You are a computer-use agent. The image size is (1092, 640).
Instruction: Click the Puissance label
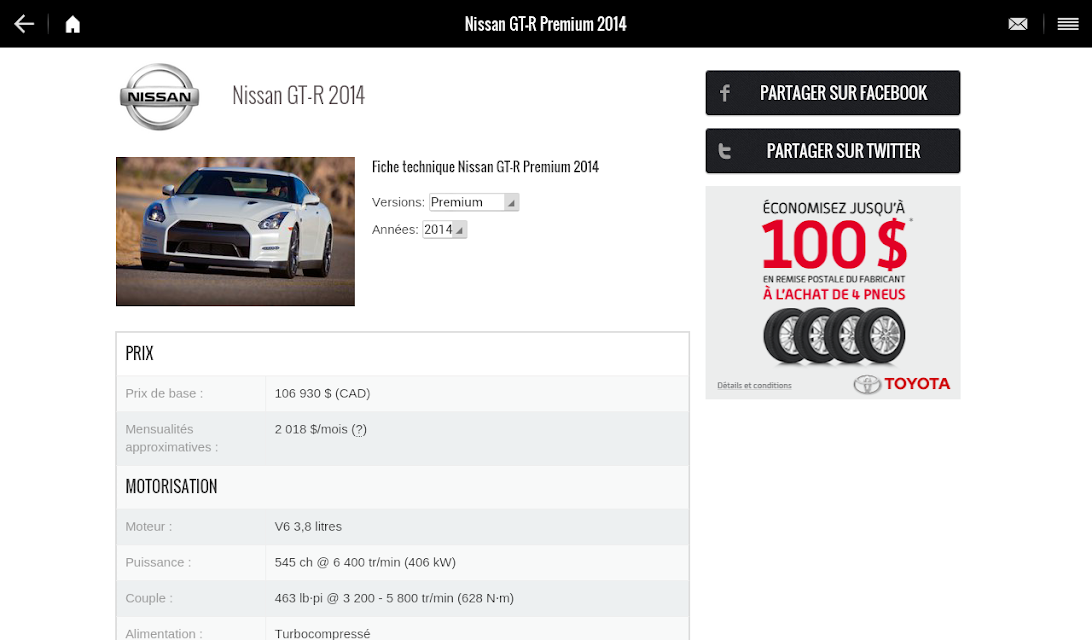coord(158,562)
